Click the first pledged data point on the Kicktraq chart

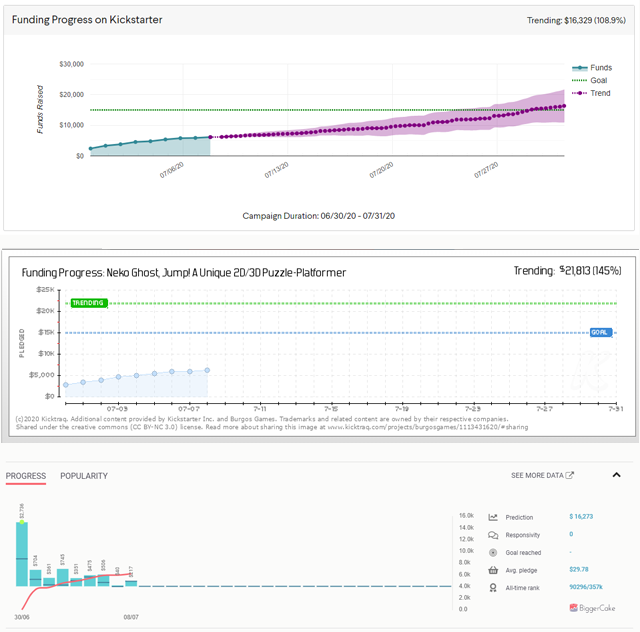click(66, 385)
